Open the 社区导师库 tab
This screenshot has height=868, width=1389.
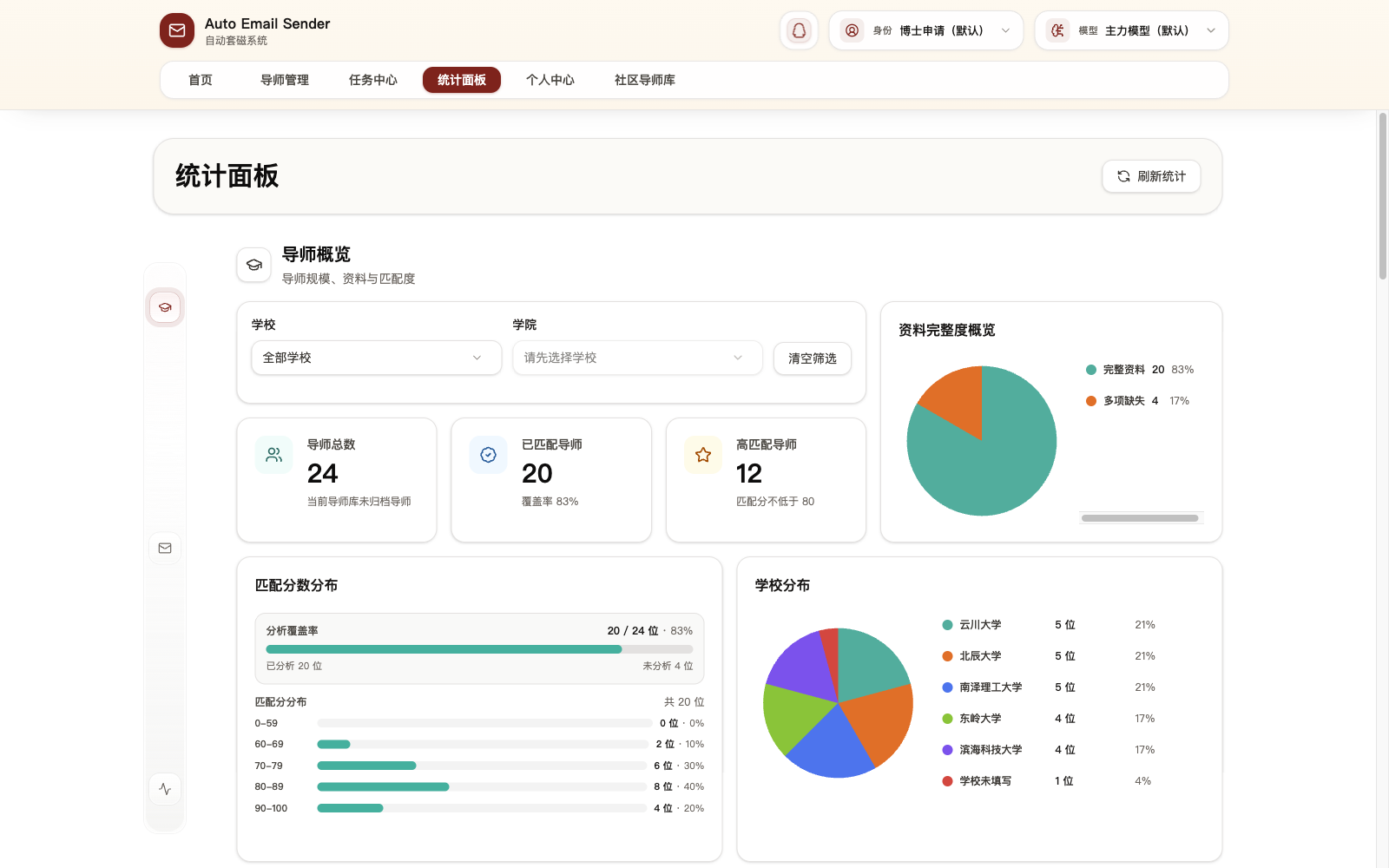(645, 80)
